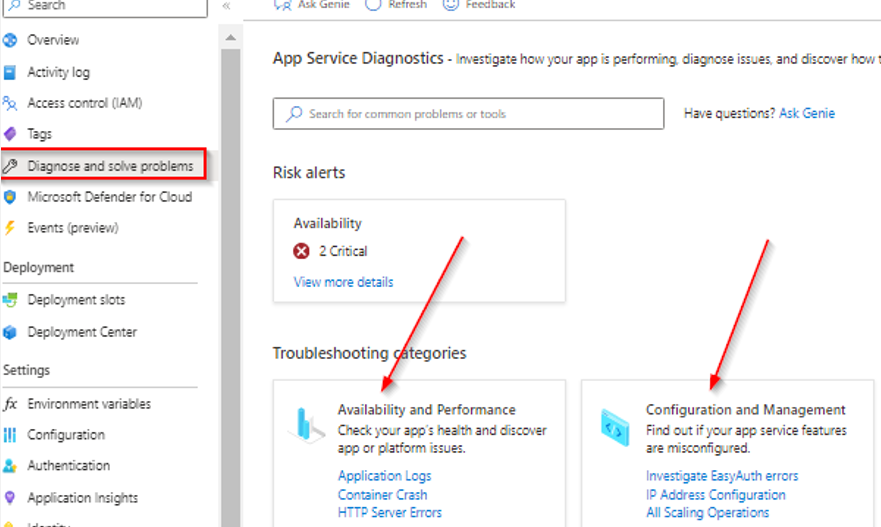The image size is (881, 527).
Task: Click the Ask Genie toolbar button
Action: (x=312, y=4)
